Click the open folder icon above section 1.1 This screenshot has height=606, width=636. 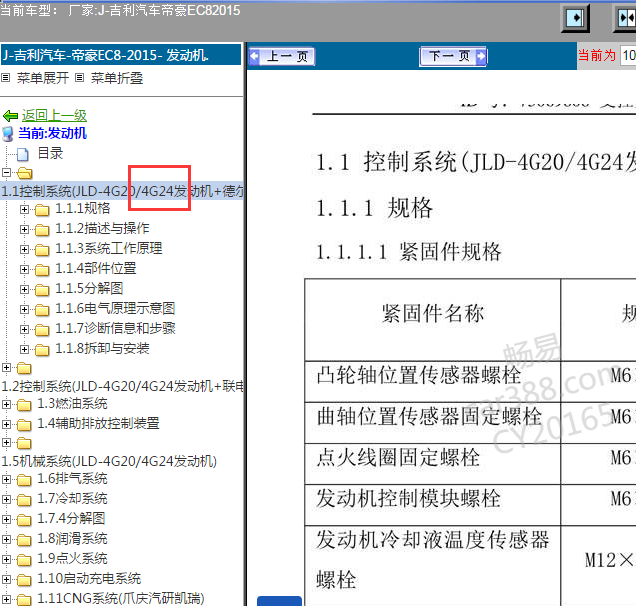pyautogui.click(x=25, y=173)
